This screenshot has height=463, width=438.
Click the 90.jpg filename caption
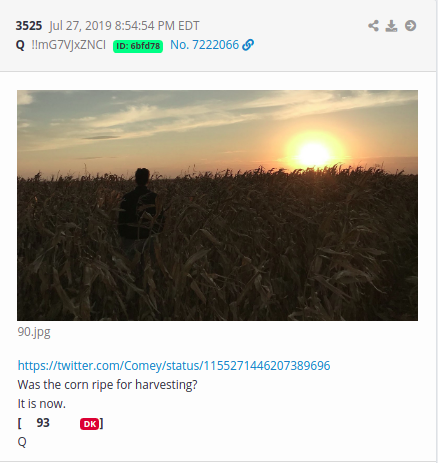34,332
